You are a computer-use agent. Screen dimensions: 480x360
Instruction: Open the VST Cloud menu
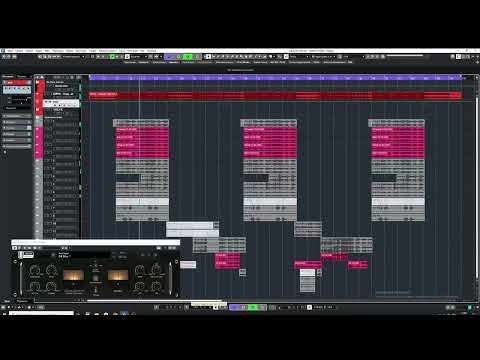[131, 51]
